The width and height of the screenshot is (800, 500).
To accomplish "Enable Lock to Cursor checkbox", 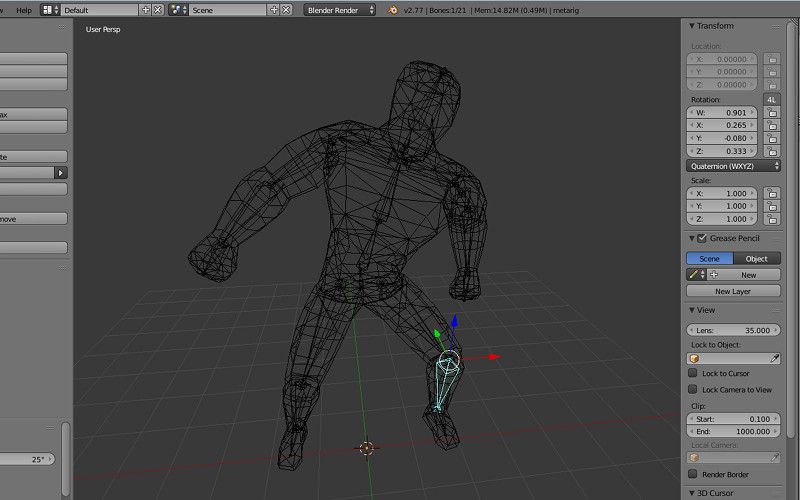I will [x=693, y=373].
